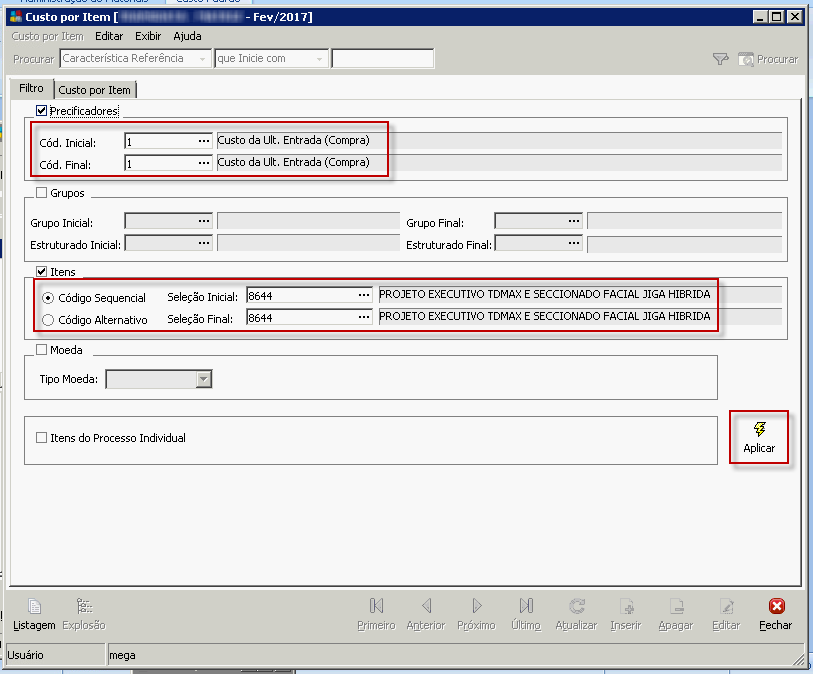
Task: Click the Apagar delete icon
Action: click(x=676, y=606)
